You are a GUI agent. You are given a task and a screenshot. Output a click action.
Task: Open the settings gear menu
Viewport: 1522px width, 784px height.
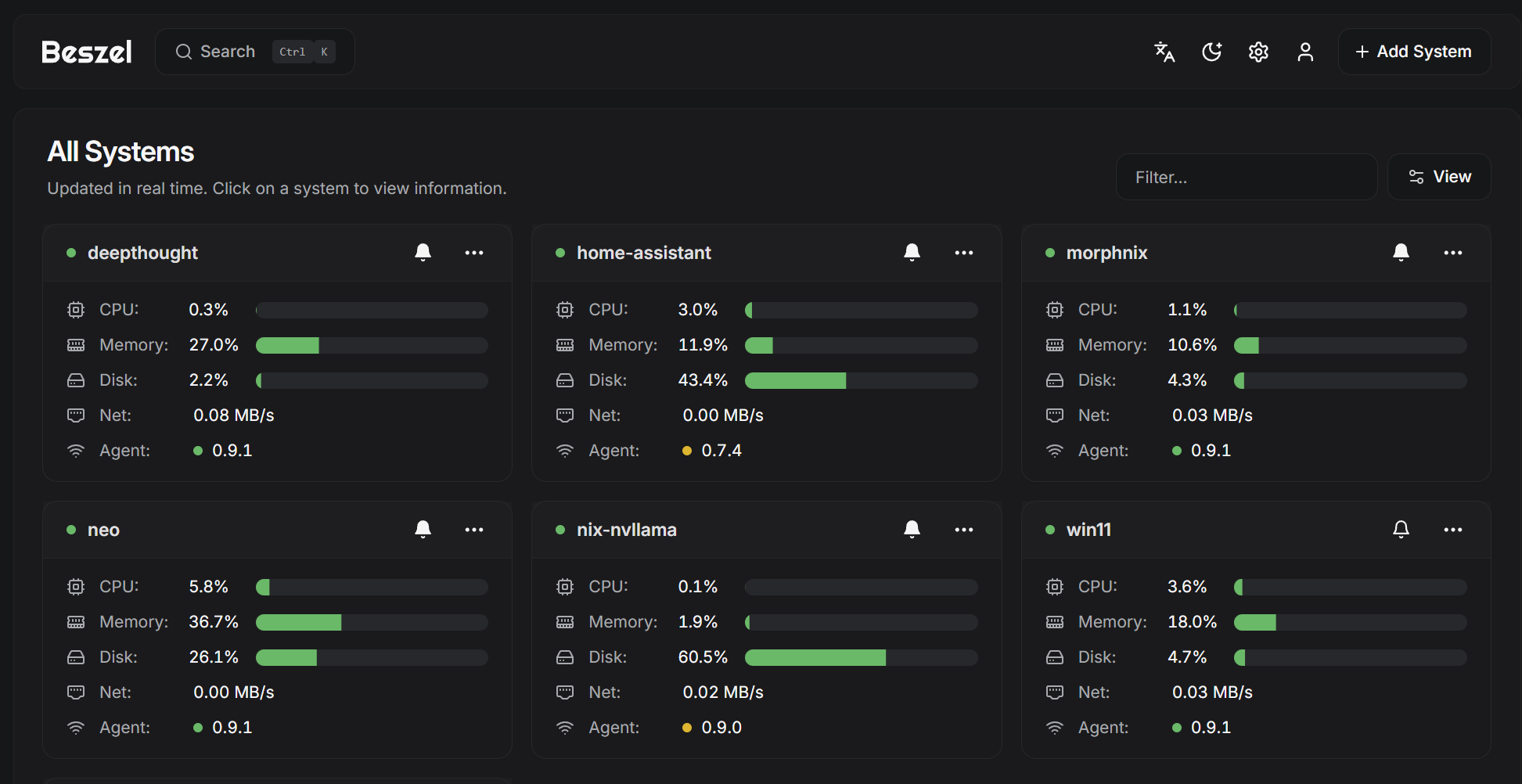pyautogui.click(x=1258, y=52)
